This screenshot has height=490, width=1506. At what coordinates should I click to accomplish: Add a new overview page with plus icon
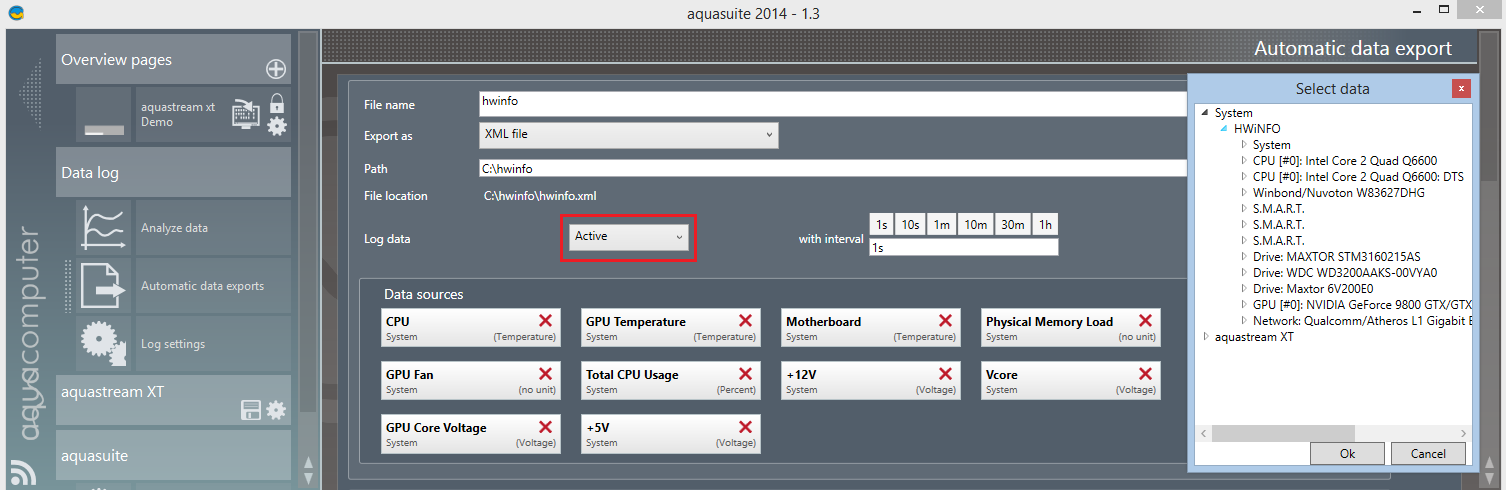coord(276,69)
